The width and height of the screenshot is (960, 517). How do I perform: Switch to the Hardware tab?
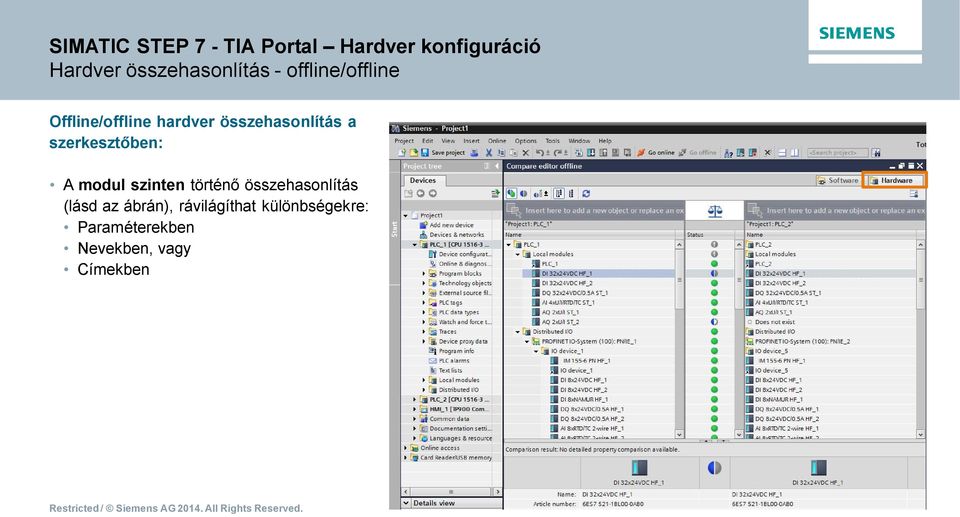tap(894, 180)
